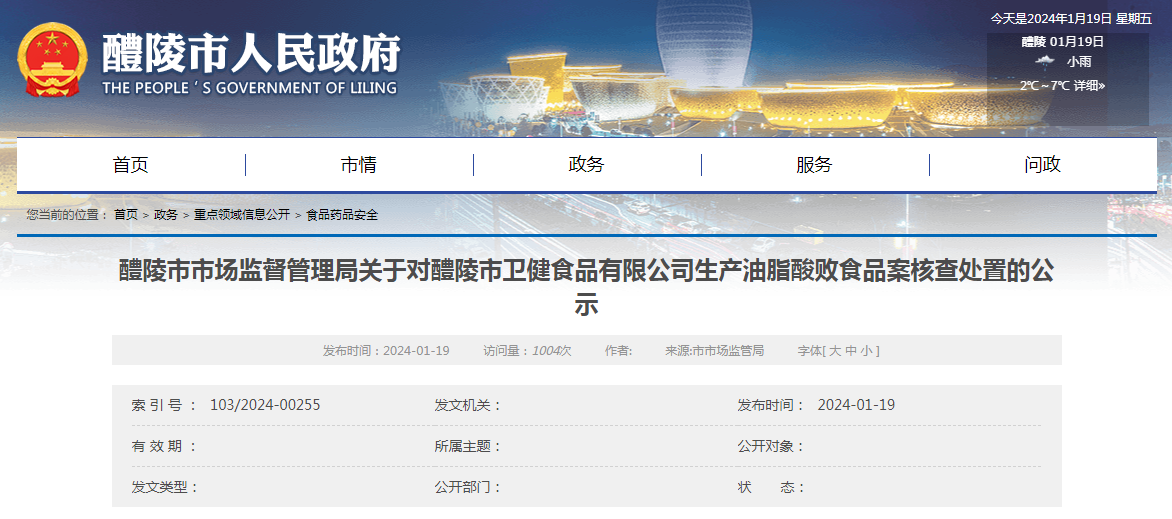This screenshot has height=519, width=1172.
Task: Open the 市情 navigation tab
Action: click(x=359, y=165)
